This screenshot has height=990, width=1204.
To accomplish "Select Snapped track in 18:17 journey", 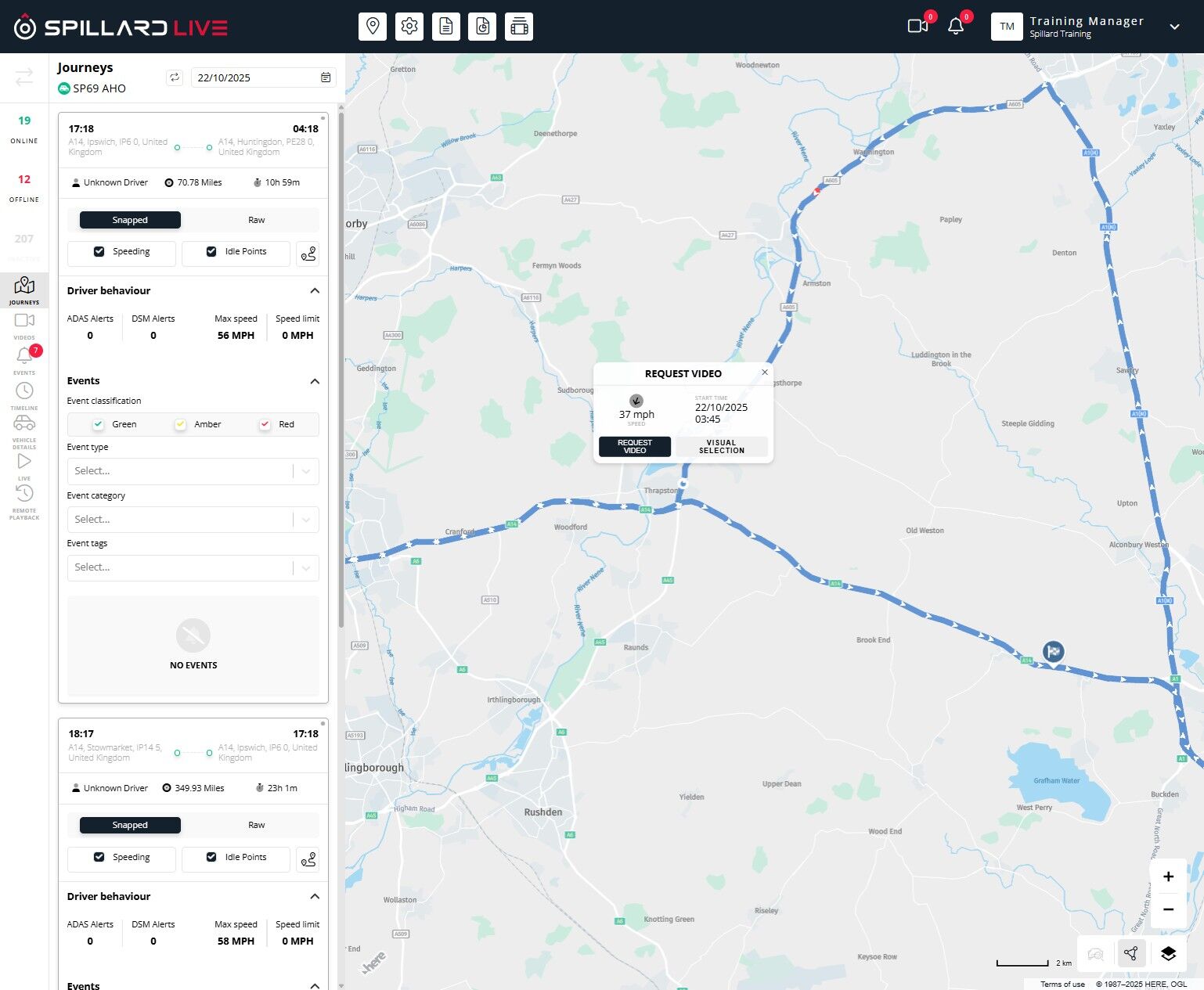I will pos(130,825).
